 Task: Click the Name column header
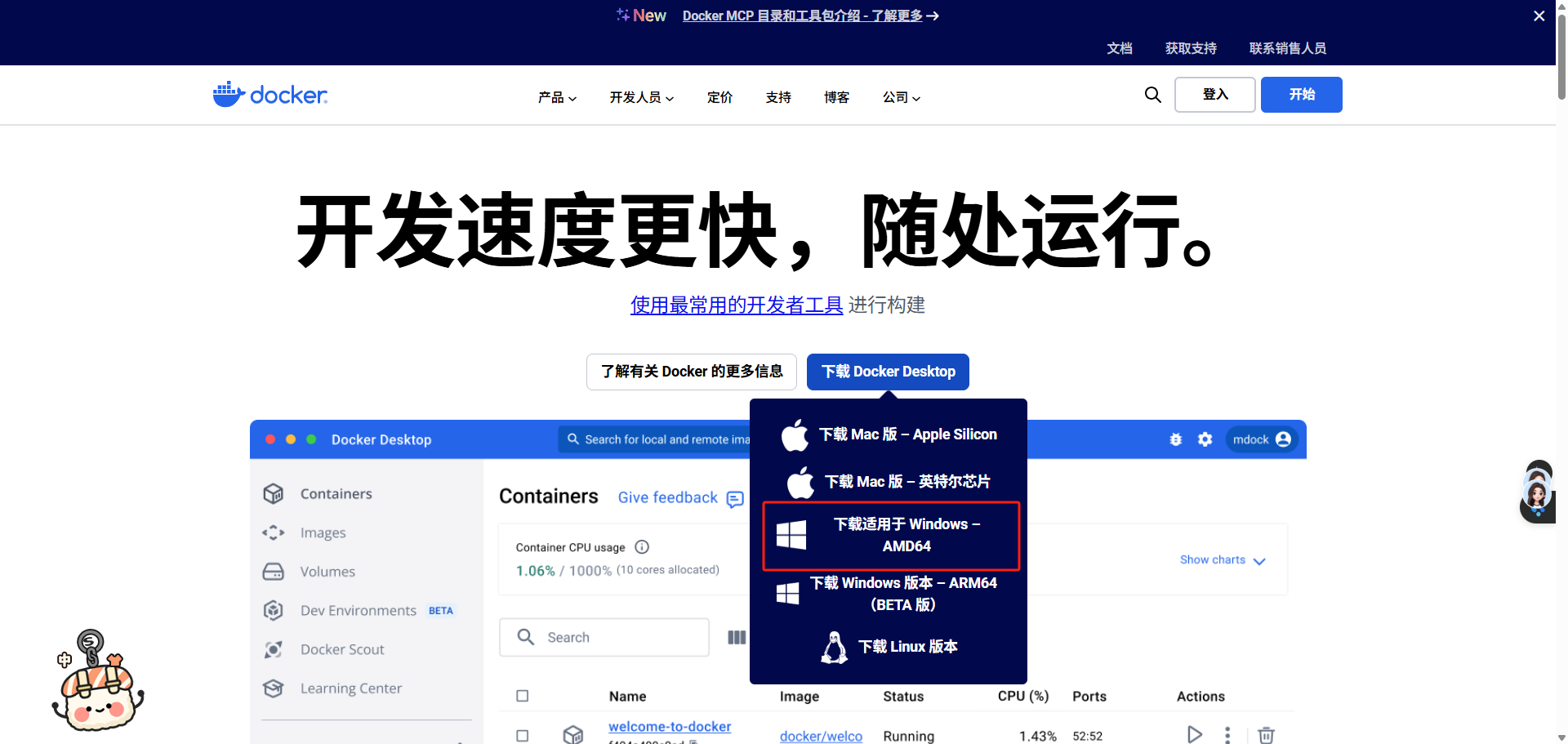pos(627,697)
